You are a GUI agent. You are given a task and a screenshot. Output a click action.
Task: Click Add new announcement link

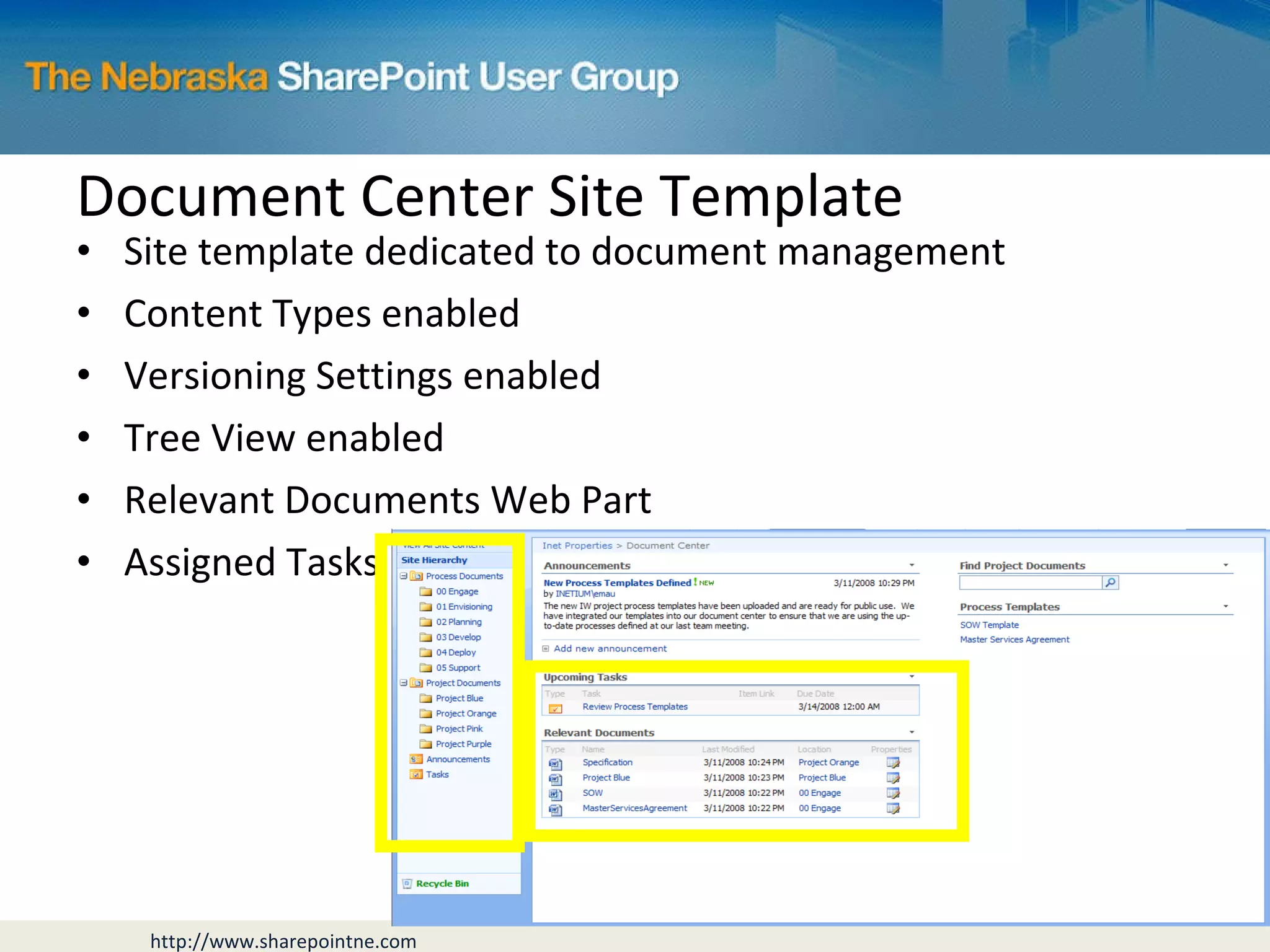click(x=610, y=648)
